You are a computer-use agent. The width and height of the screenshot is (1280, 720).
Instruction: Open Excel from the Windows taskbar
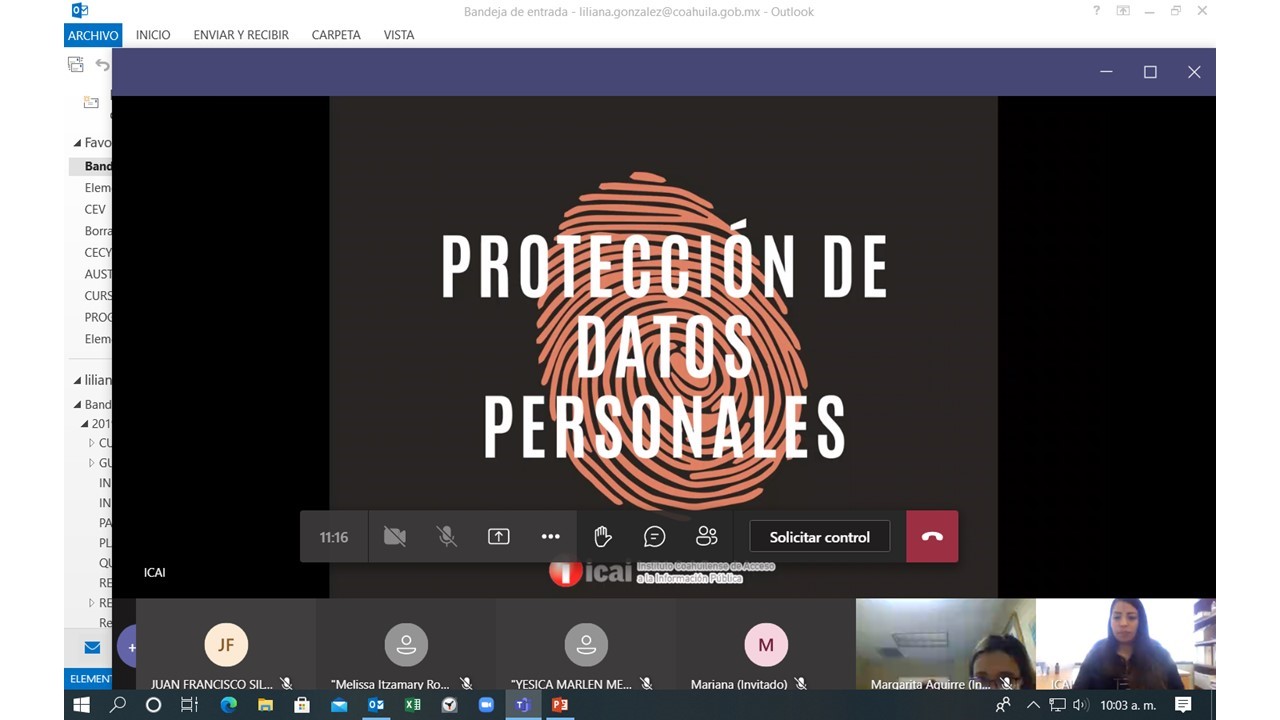click(413, 705)
